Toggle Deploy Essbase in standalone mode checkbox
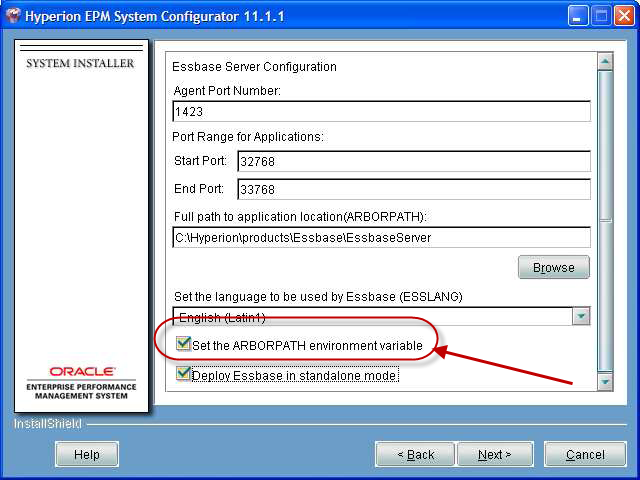The width and height of the screenshot is (640, 480). [x=183, y=373]
